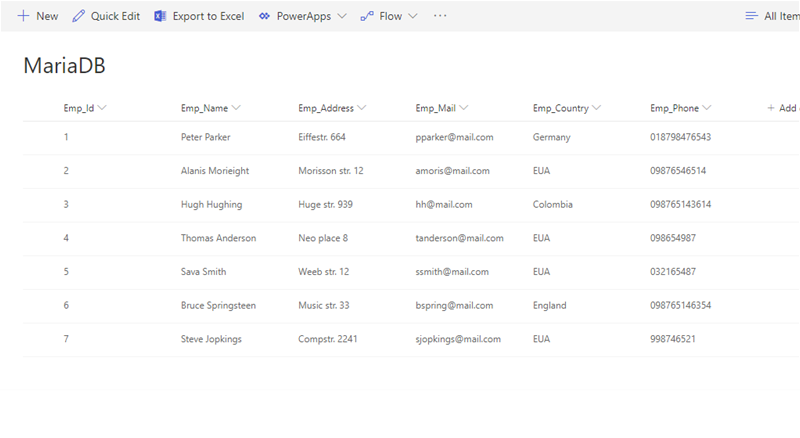
Task: Open the more options ellipsis menu
Action: pyautogui.click(x=440, y=16)
